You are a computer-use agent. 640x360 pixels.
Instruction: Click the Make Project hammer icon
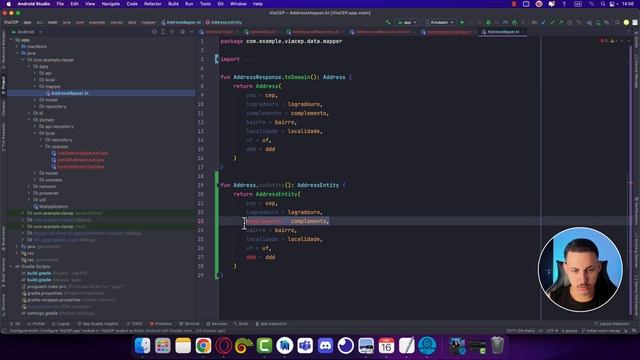pyautogui.click(x=388, y=22)
